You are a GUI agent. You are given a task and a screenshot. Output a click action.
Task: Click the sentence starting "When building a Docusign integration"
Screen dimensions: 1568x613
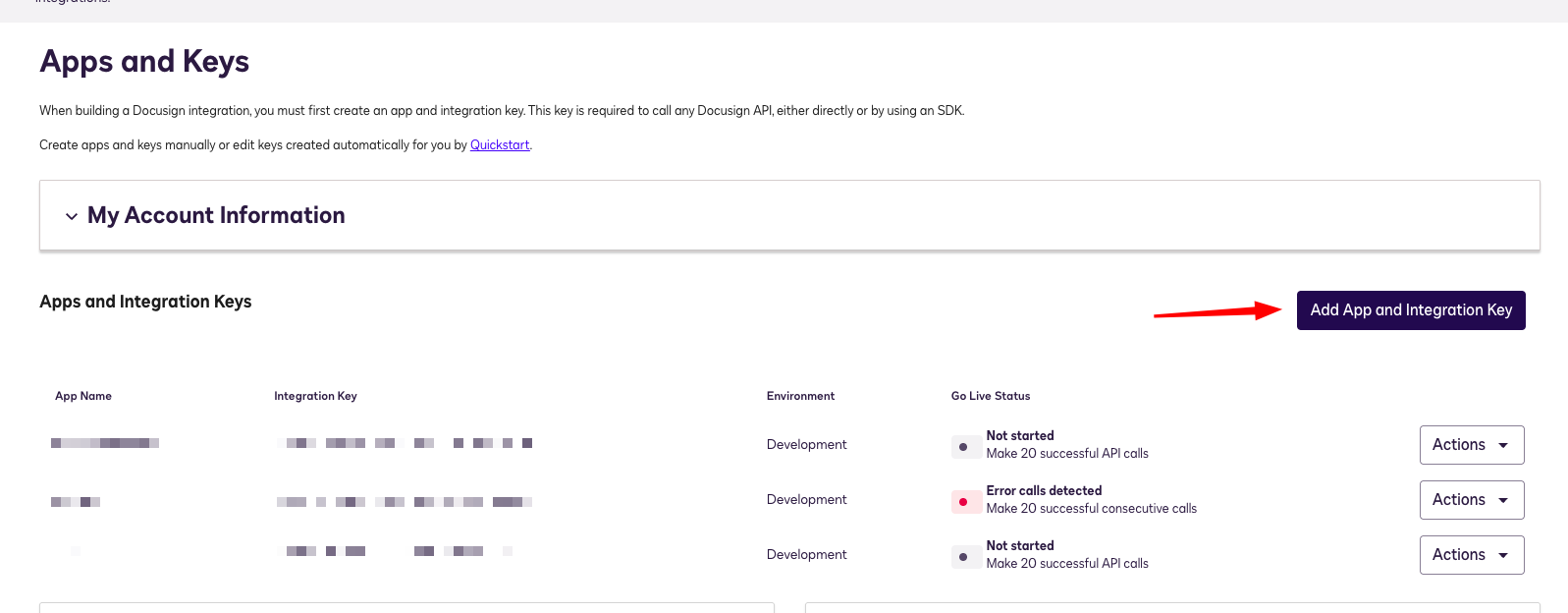click(502, 110)
